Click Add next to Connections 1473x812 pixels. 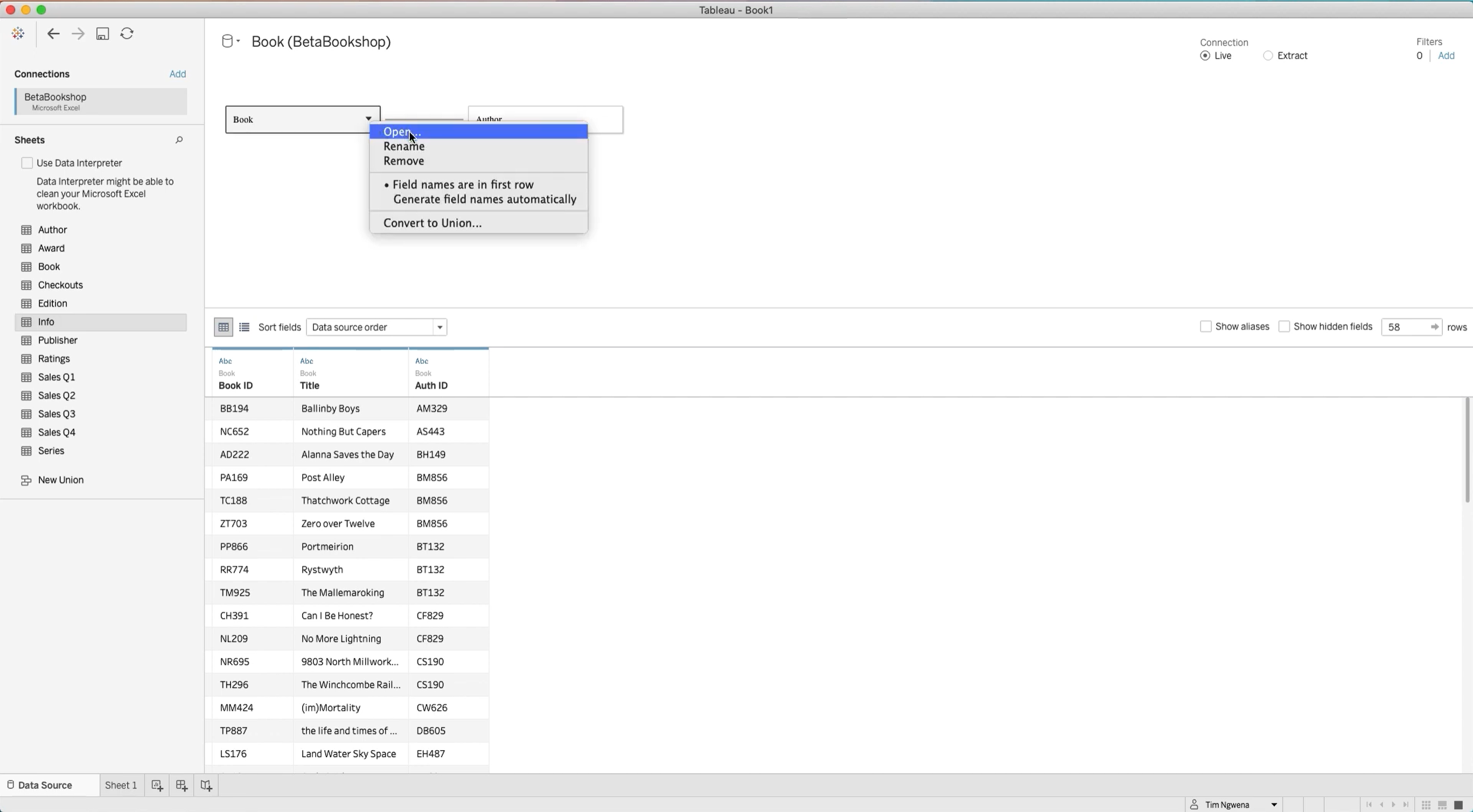point(177,74)
